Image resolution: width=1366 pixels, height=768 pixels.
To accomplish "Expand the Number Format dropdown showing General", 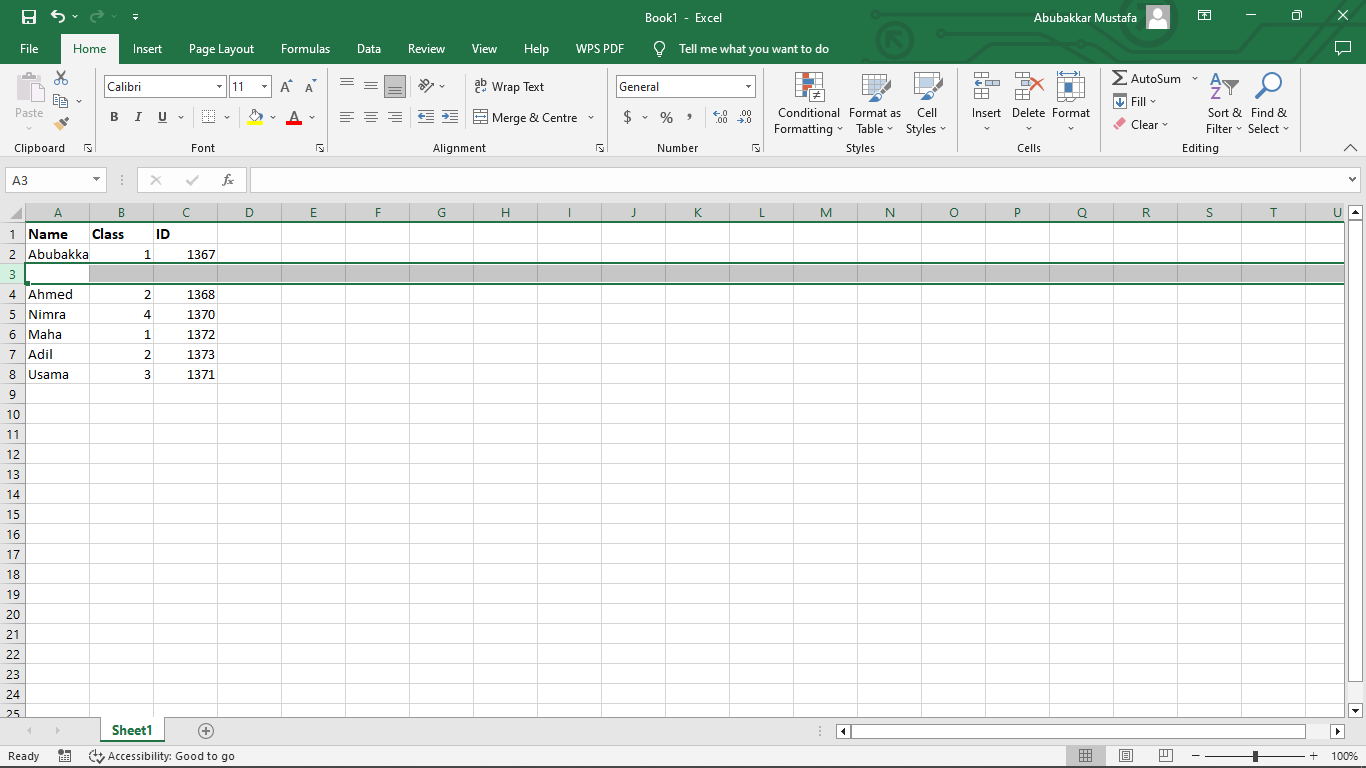I will pyautogui.click(x=746, y=87).
